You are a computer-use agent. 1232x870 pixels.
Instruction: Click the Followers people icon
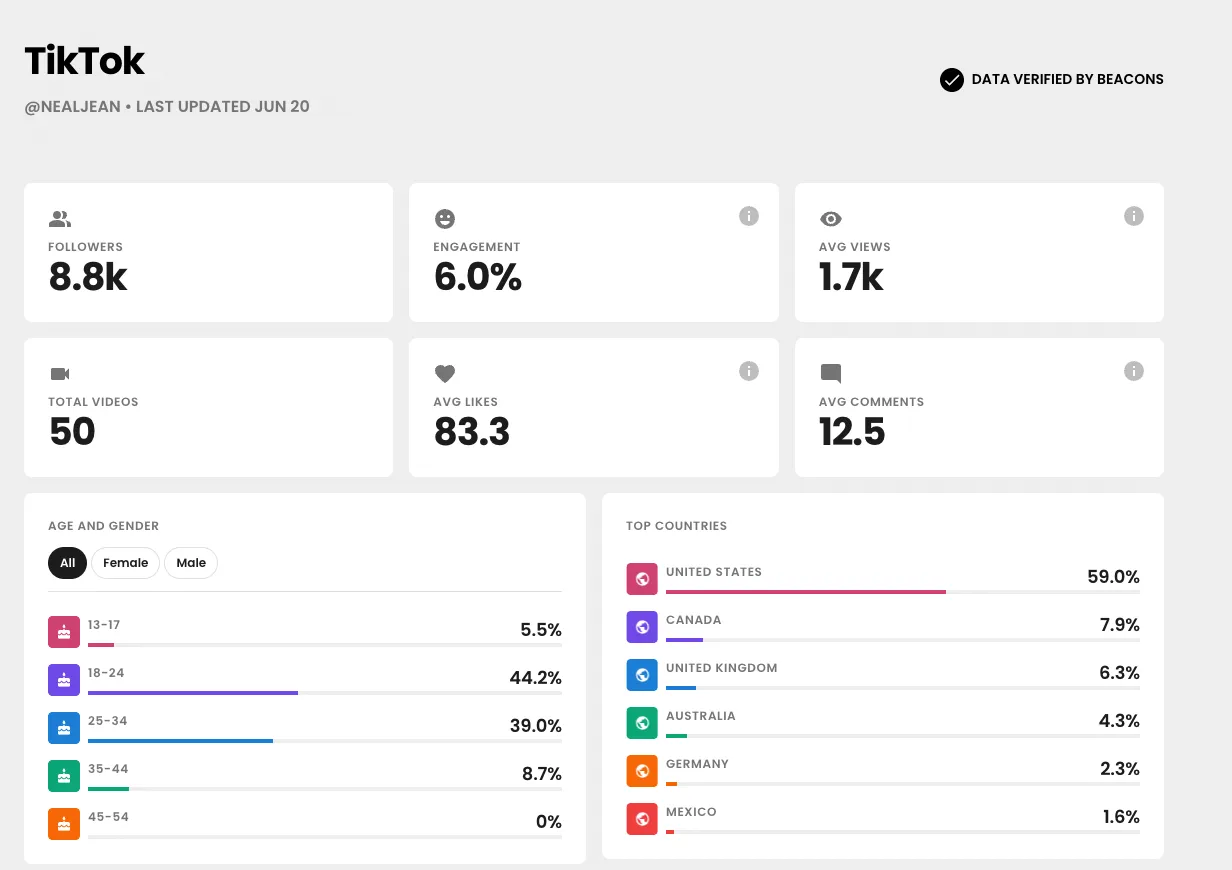(60, 219)
